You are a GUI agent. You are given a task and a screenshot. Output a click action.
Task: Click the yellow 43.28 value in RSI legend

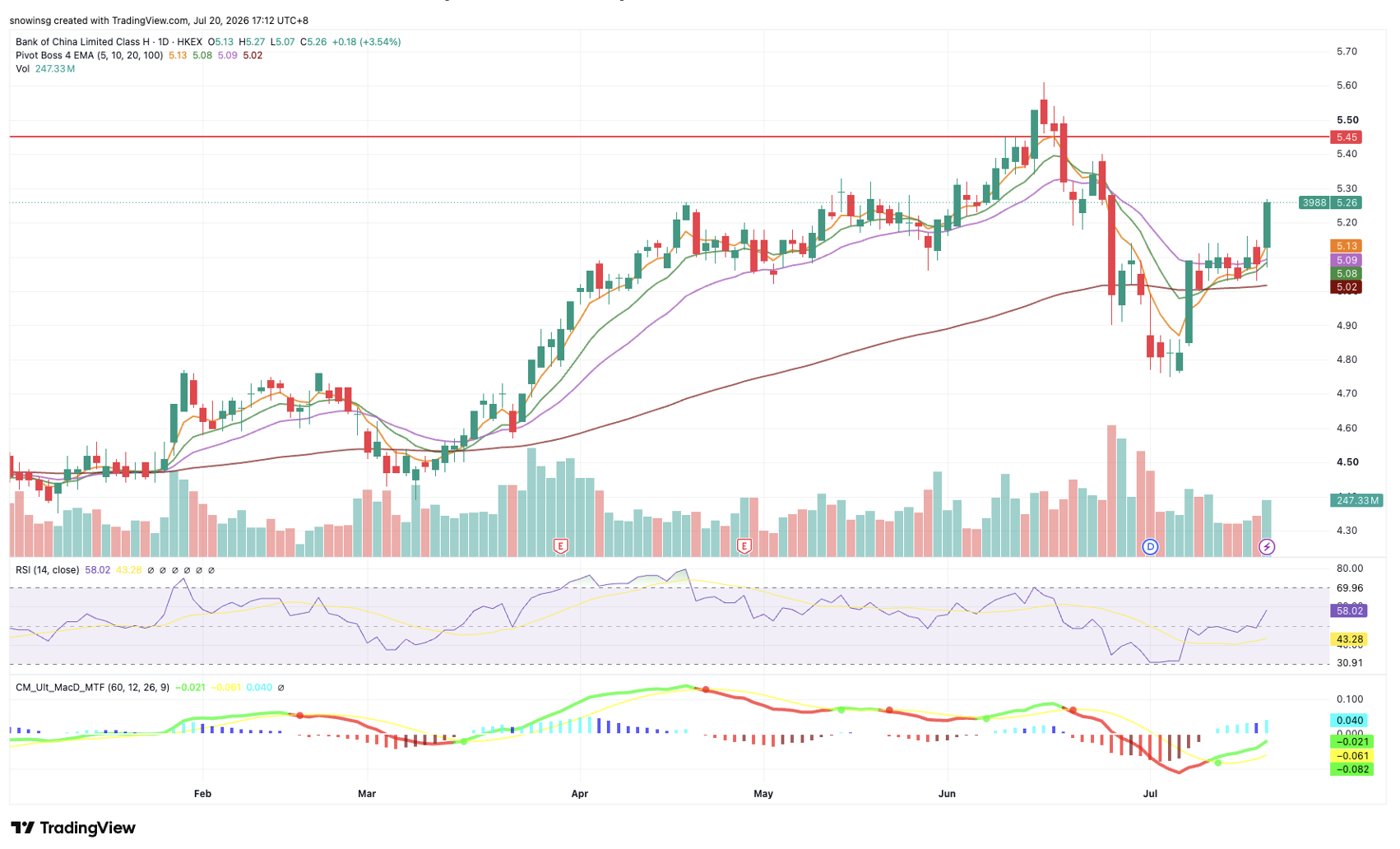129,570
